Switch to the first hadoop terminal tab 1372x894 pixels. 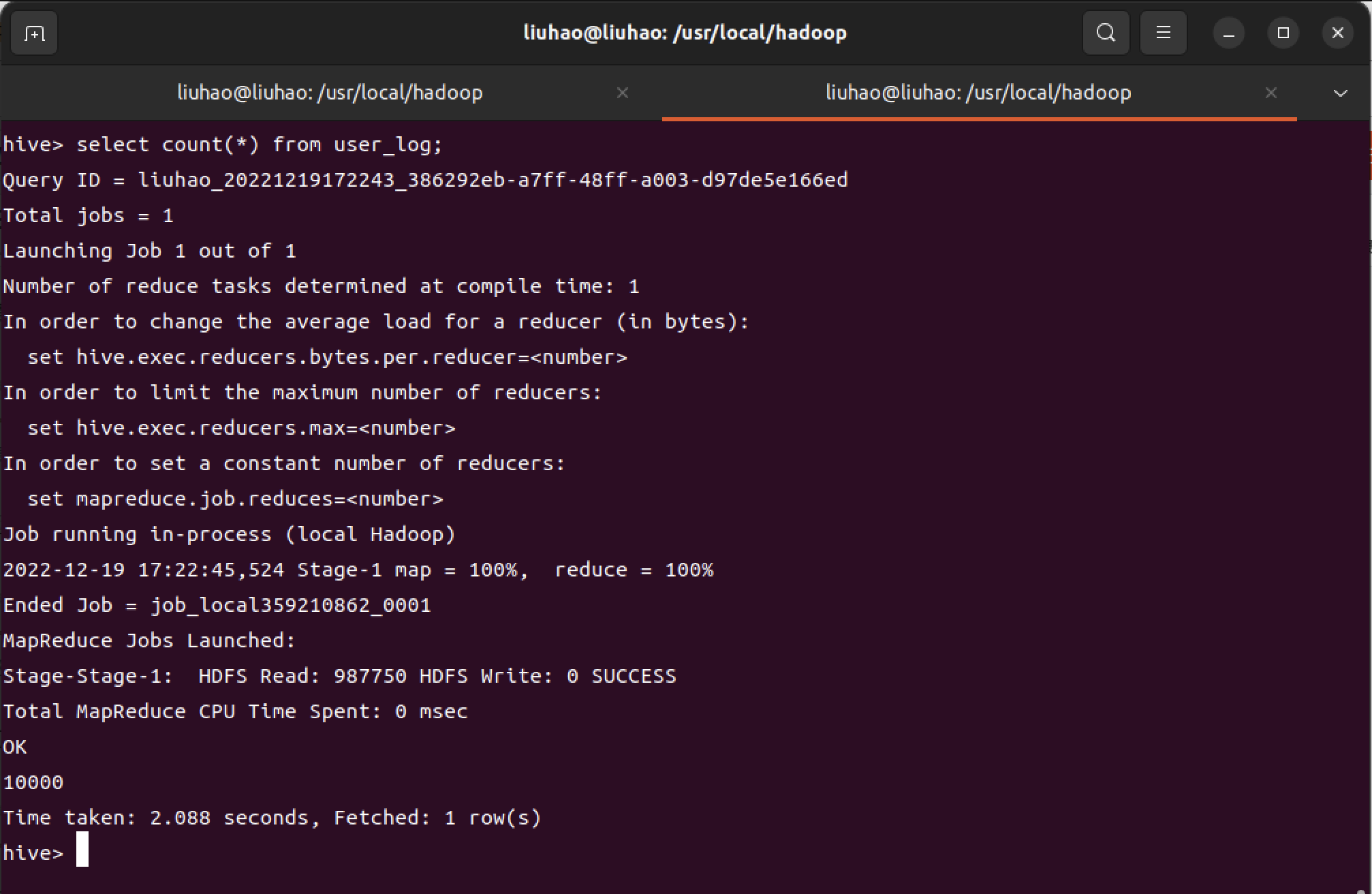(330, 93)
